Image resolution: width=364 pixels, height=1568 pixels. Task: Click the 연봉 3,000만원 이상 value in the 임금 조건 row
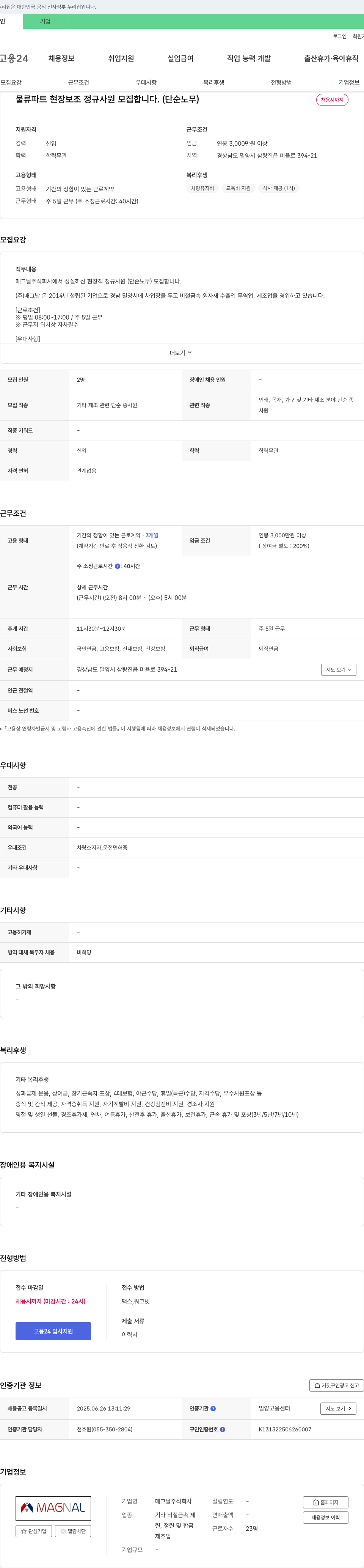click(282, 536)
